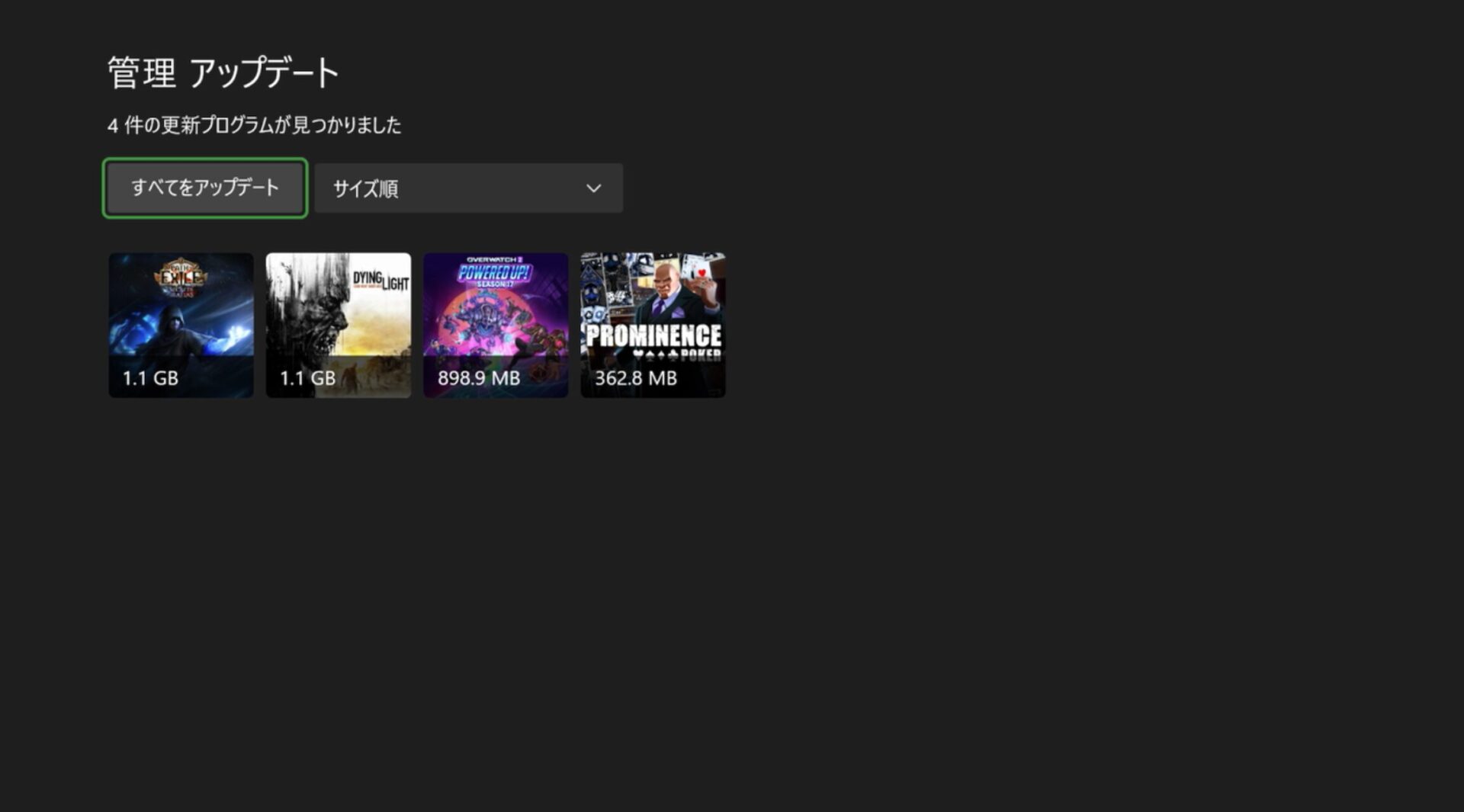
Task: Open the Overwatch 2 Powered Up tile
Action: tap(495, 325)
